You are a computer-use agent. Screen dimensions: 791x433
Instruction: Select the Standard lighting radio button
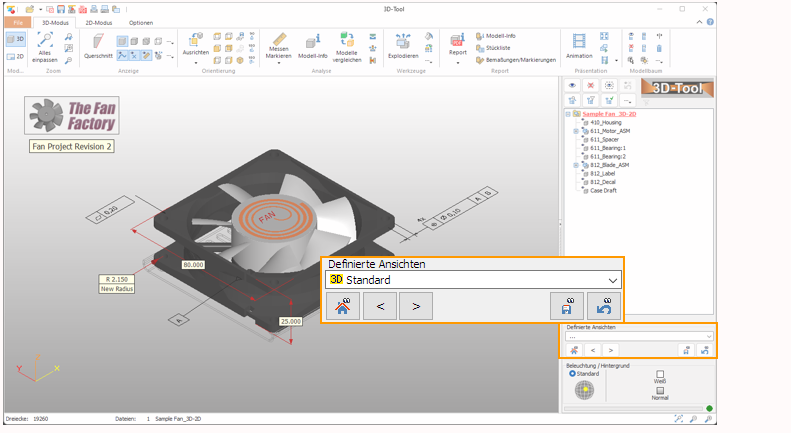(x=571, y=374)
